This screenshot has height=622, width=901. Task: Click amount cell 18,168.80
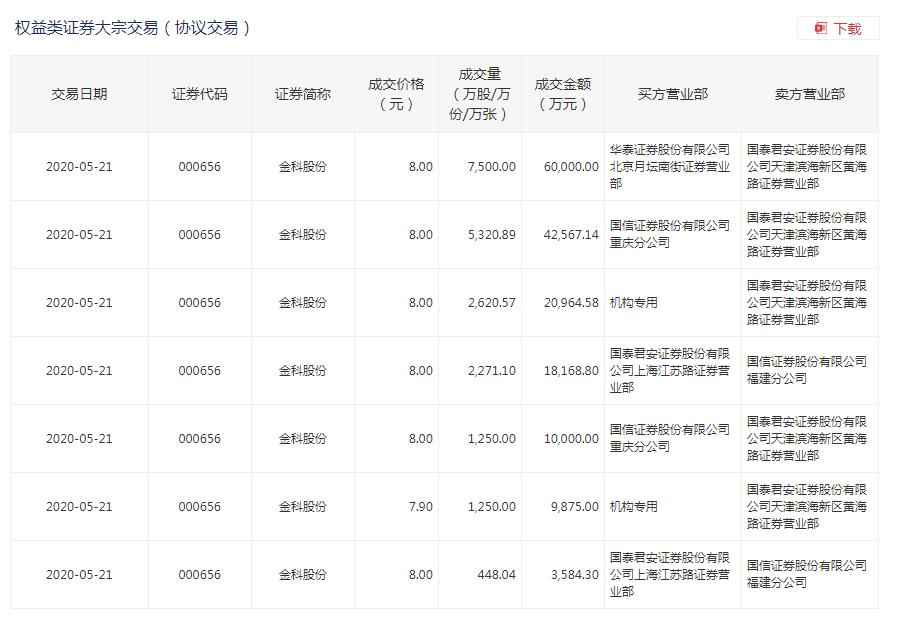(571, 371)
